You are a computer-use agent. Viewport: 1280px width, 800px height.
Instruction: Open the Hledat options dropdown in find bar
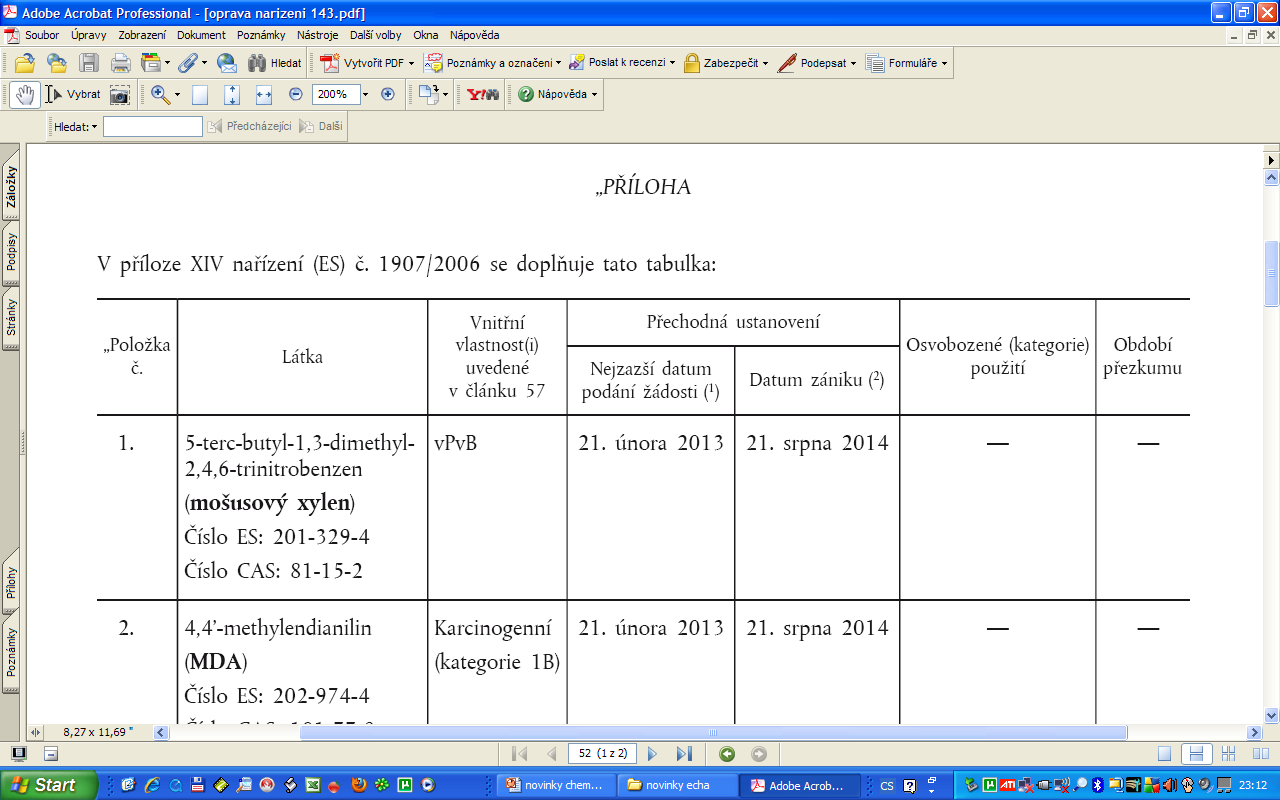tap(76, 127)
